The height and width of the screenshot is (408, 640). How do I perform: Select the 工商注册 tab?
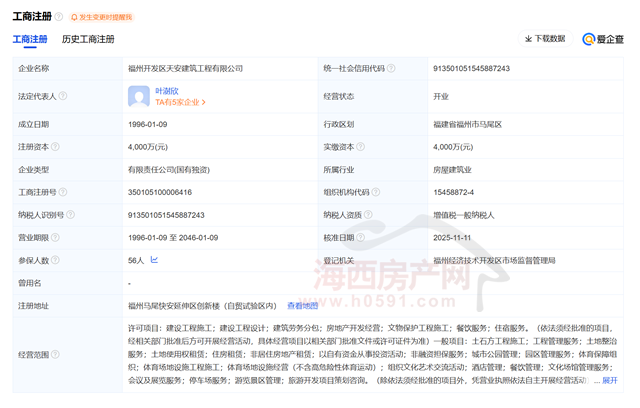pos(29,39)
